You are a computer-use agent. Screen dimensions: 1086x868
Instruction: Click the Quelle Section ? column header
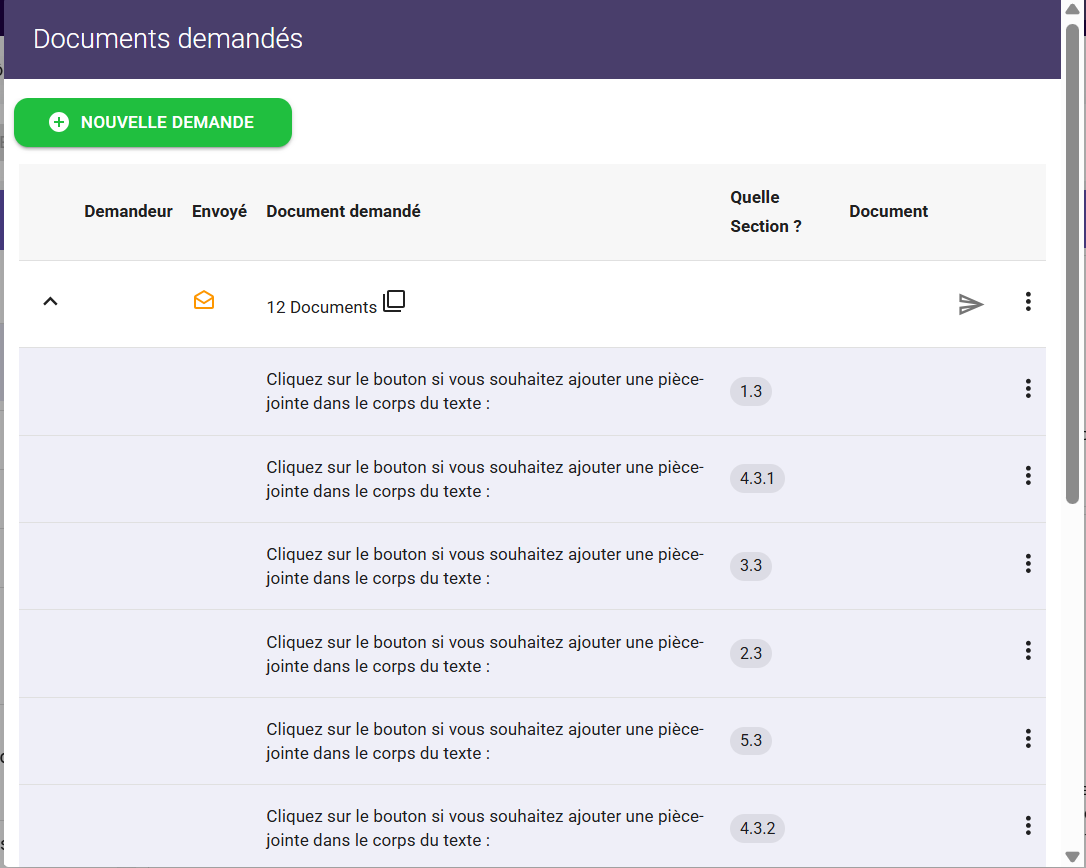pyautogui.click(x=766, y=212)
